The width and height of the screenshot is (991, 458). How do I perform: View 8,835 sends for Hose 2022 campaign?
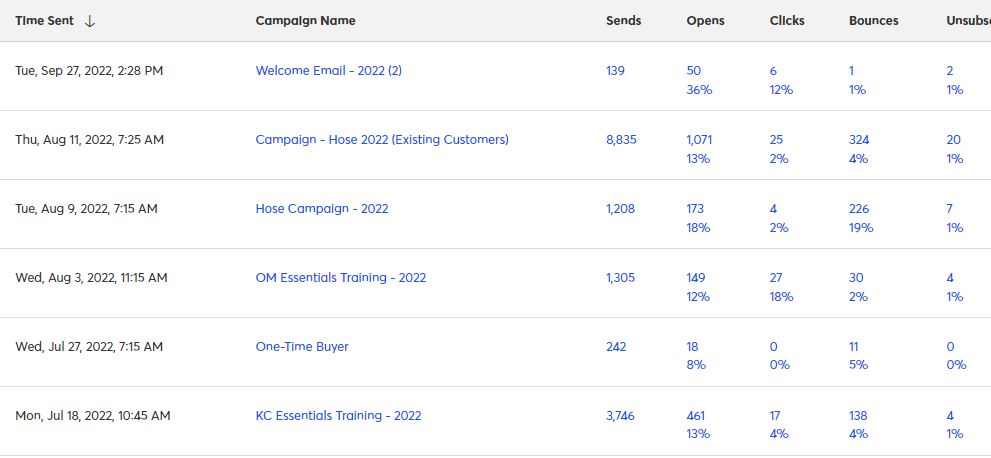(x=621, y=140)
